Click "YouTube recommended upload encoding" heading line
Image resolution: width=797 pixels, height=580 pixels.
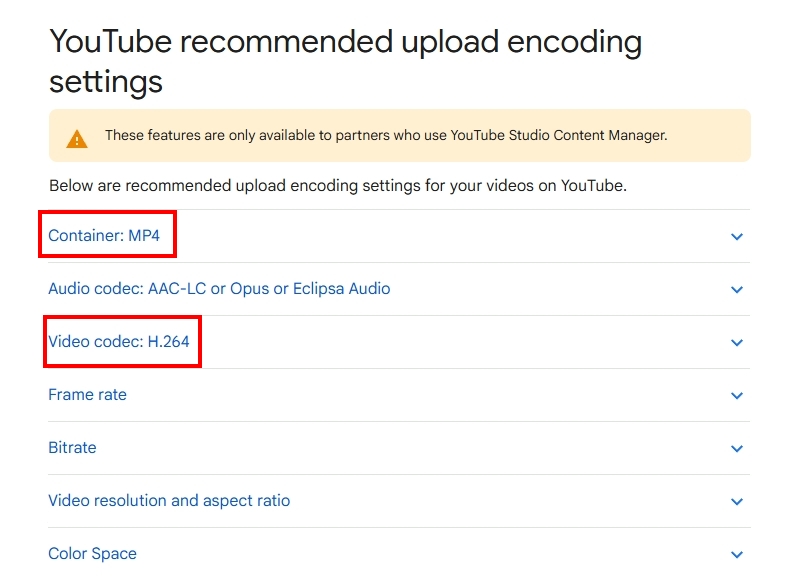(x=345, y=42)
